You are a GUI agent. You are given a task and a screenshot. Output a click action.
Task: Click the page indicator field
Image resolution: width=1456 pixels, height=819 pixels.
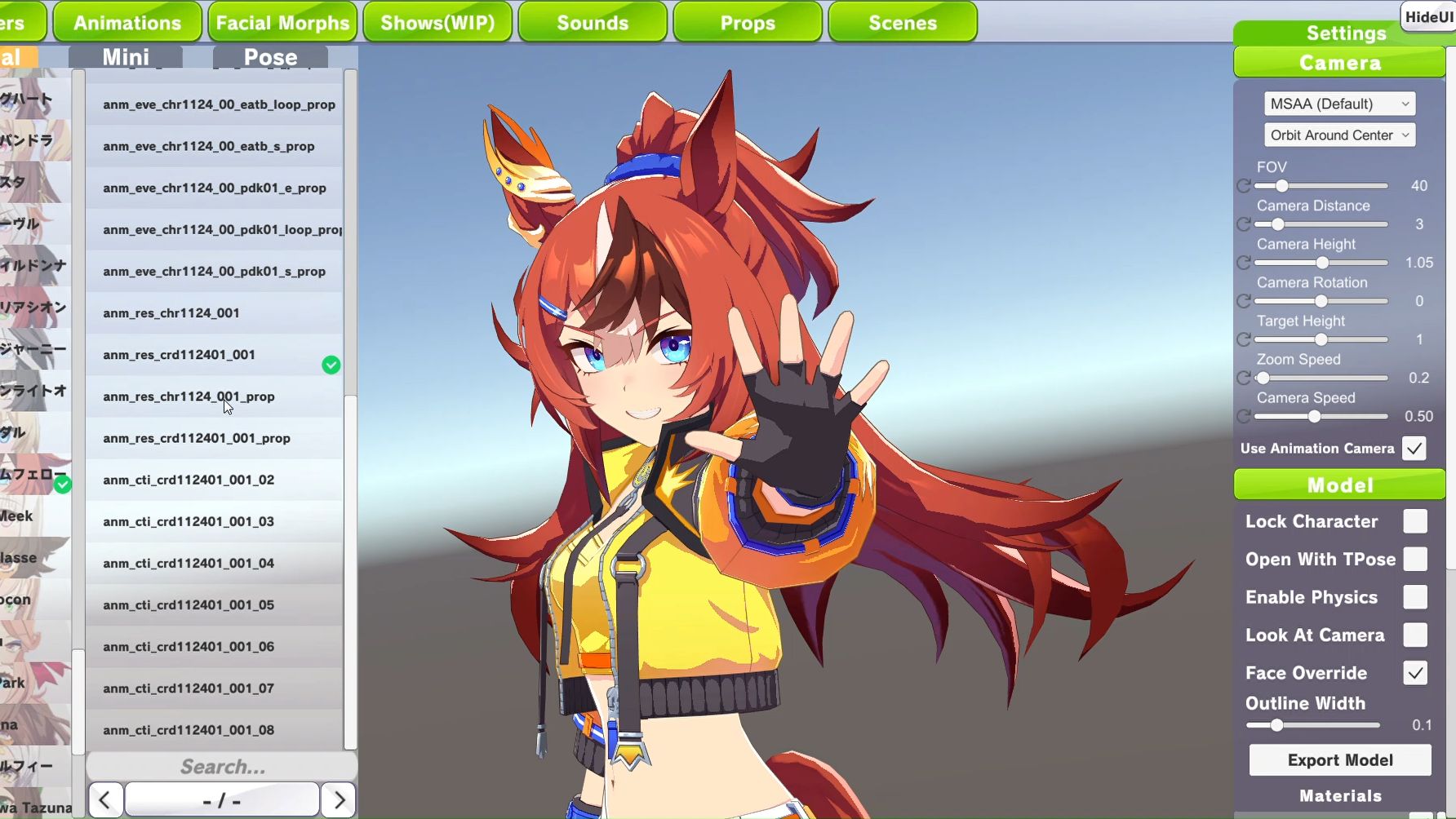[222, 800]
